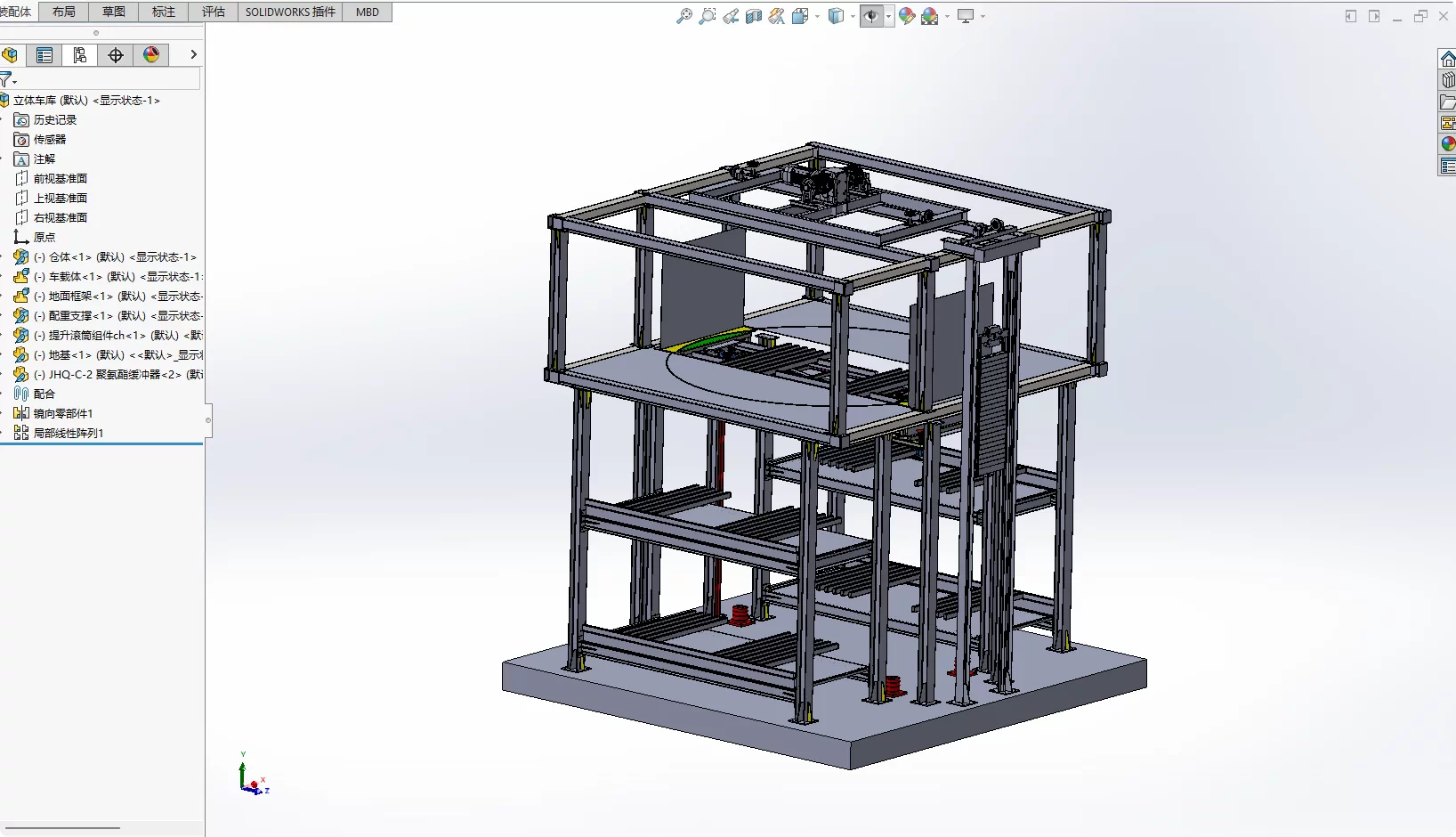Click the Zoom to Fit magnifier icon

[684, 16]
